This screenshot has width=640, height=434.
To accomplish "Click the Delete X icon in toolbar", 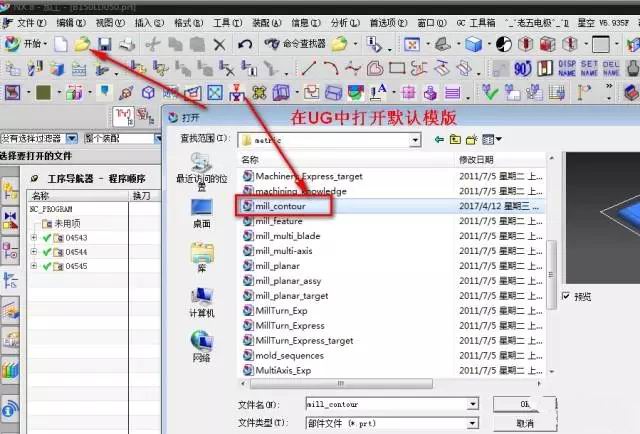I will click(220, 44).
